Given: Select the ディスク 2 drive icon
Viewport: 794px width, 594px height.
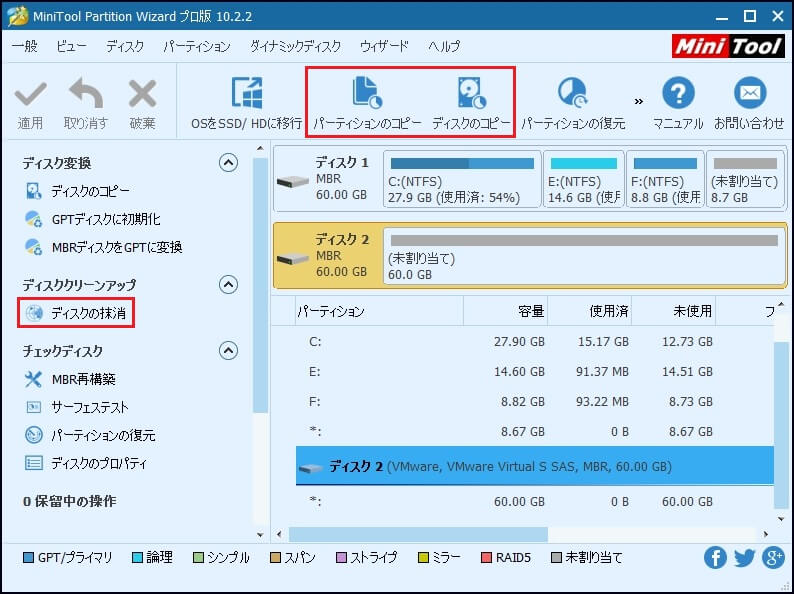Looking at the screenshot, I should [x=293, y=258].
